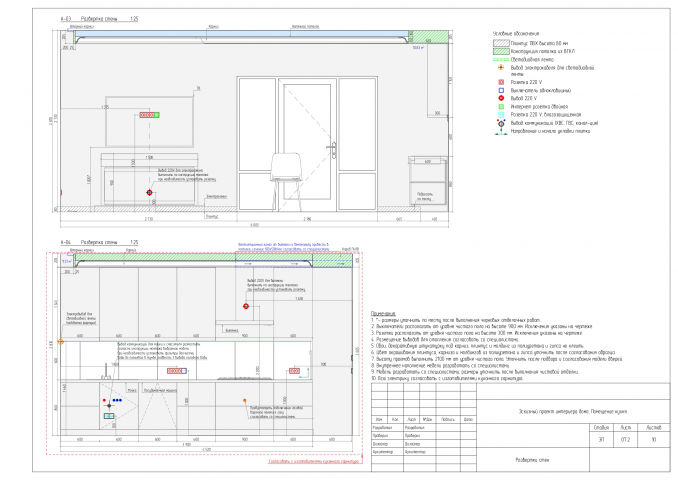This screenshot has height=480, width=678.
Task: Click the red socket beside the cooktop
Action: coord(294,371)
